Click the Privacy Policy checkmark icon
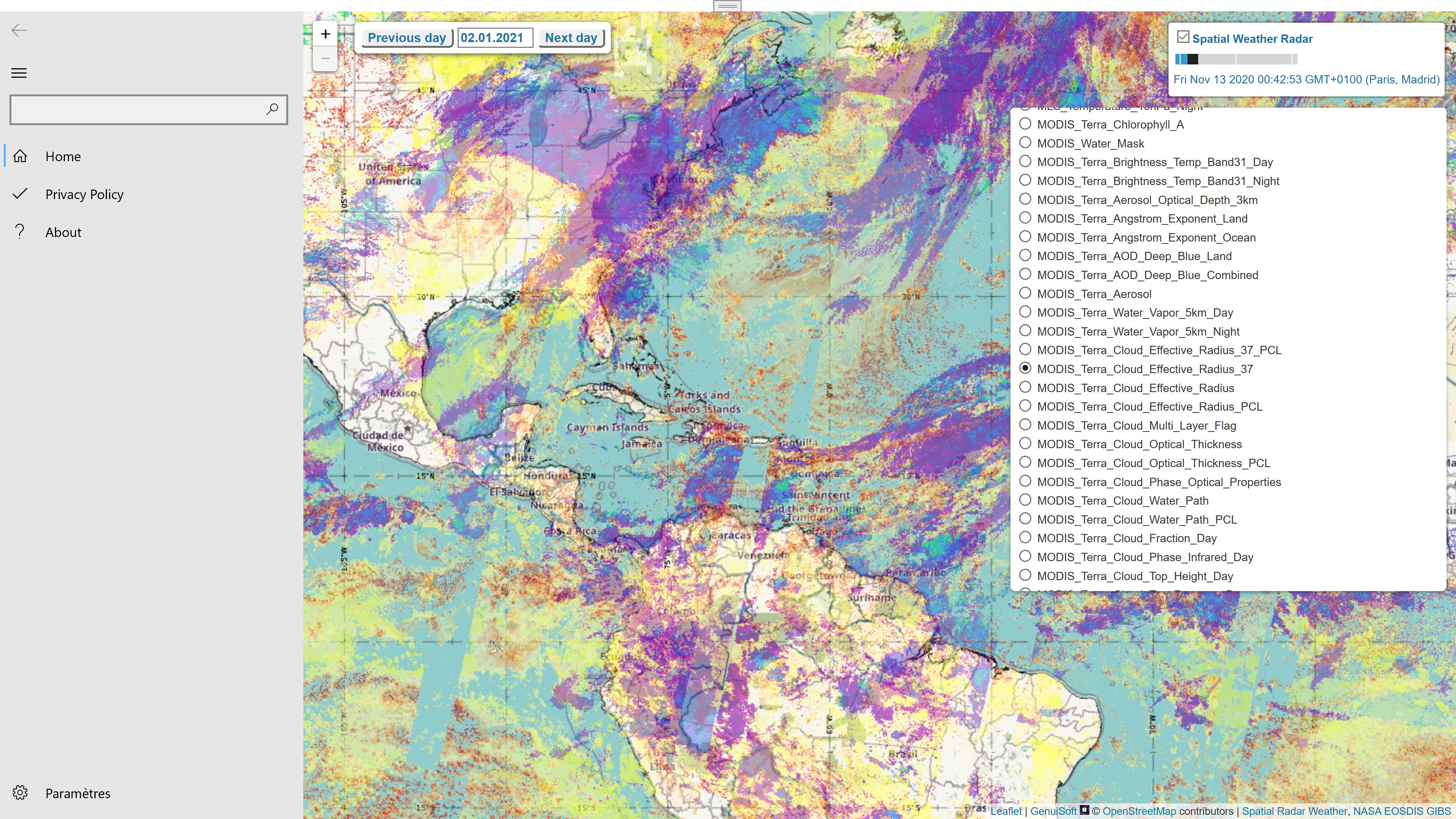 20,194
